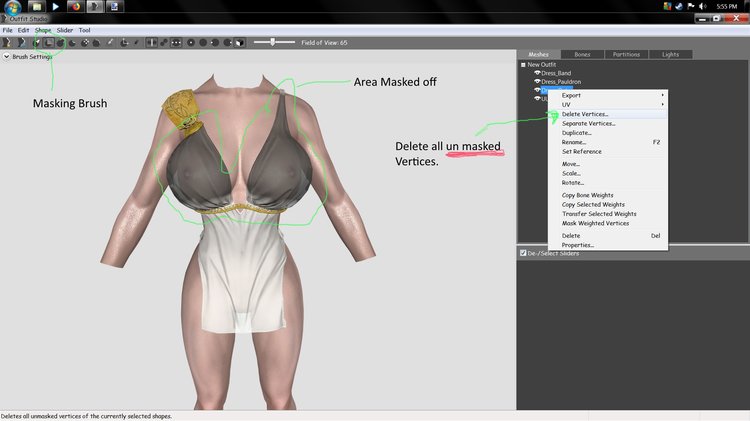Open the Slider menu in the menu bar
This screenshot has width=750, height=421.
[x=64, y=30]
